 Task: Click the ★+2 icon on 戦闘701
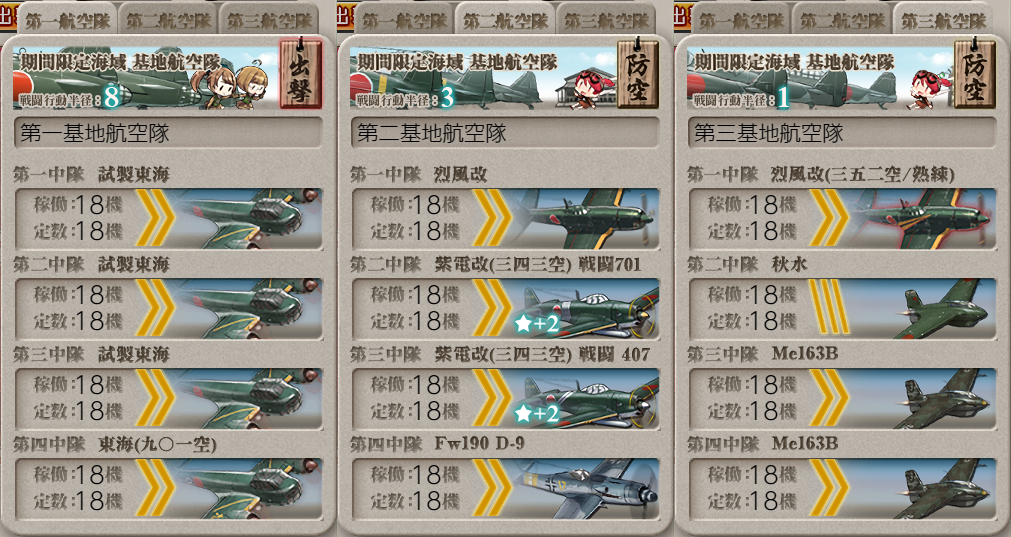coord(536,324)
